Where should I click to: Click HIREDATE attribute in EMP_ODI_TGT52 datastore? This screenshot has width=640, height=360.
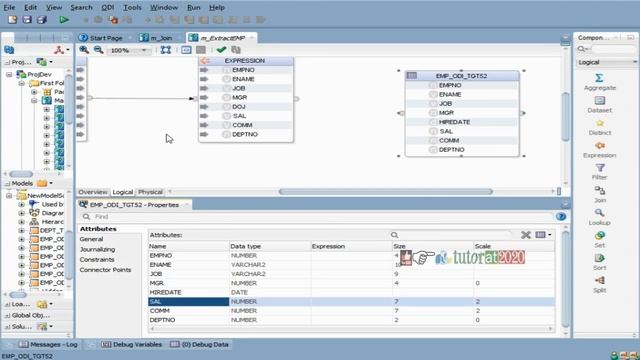[x=454, y=122]
